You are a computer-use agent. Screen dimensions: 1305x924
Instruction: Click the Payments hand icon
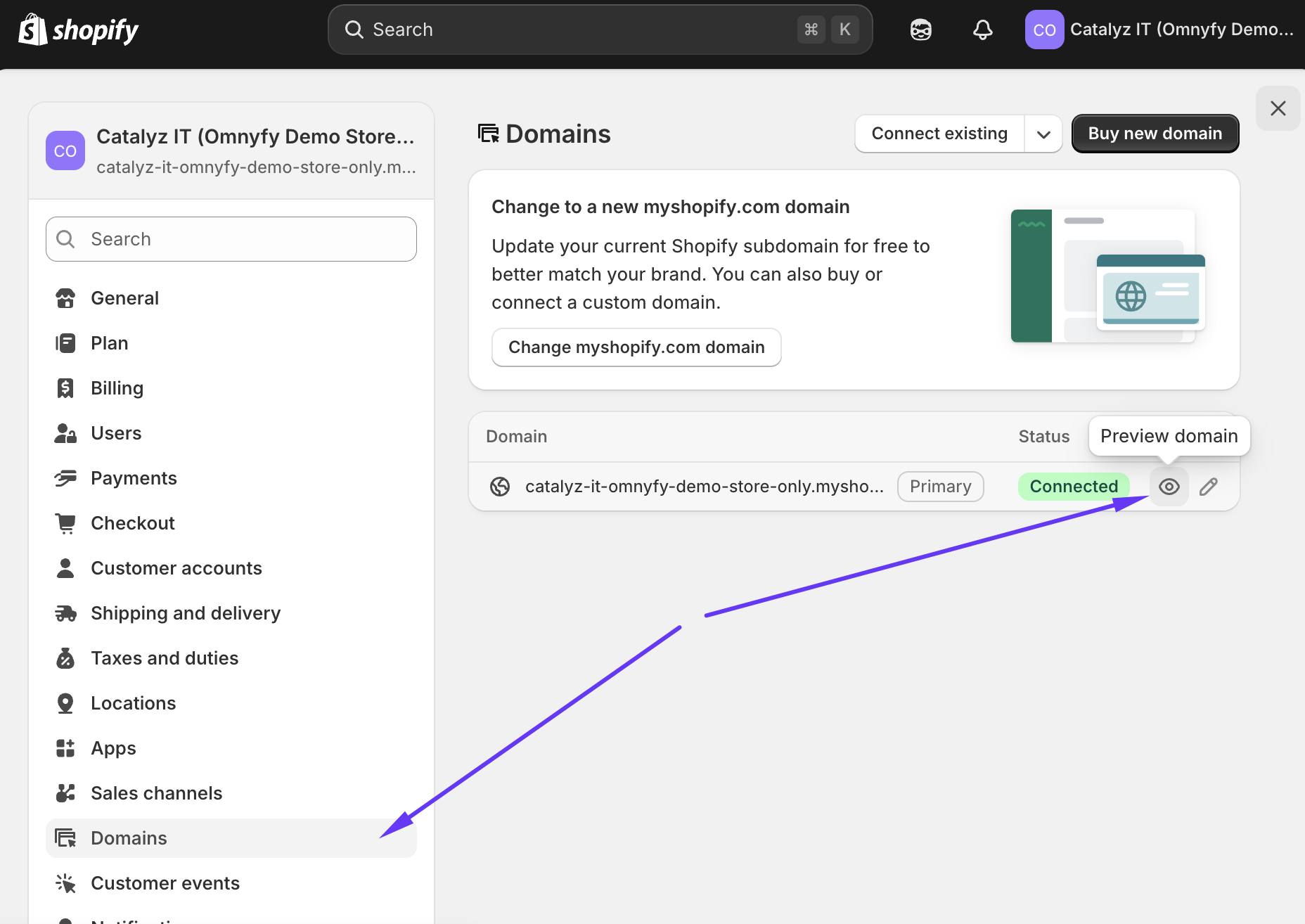coord(65,478)
